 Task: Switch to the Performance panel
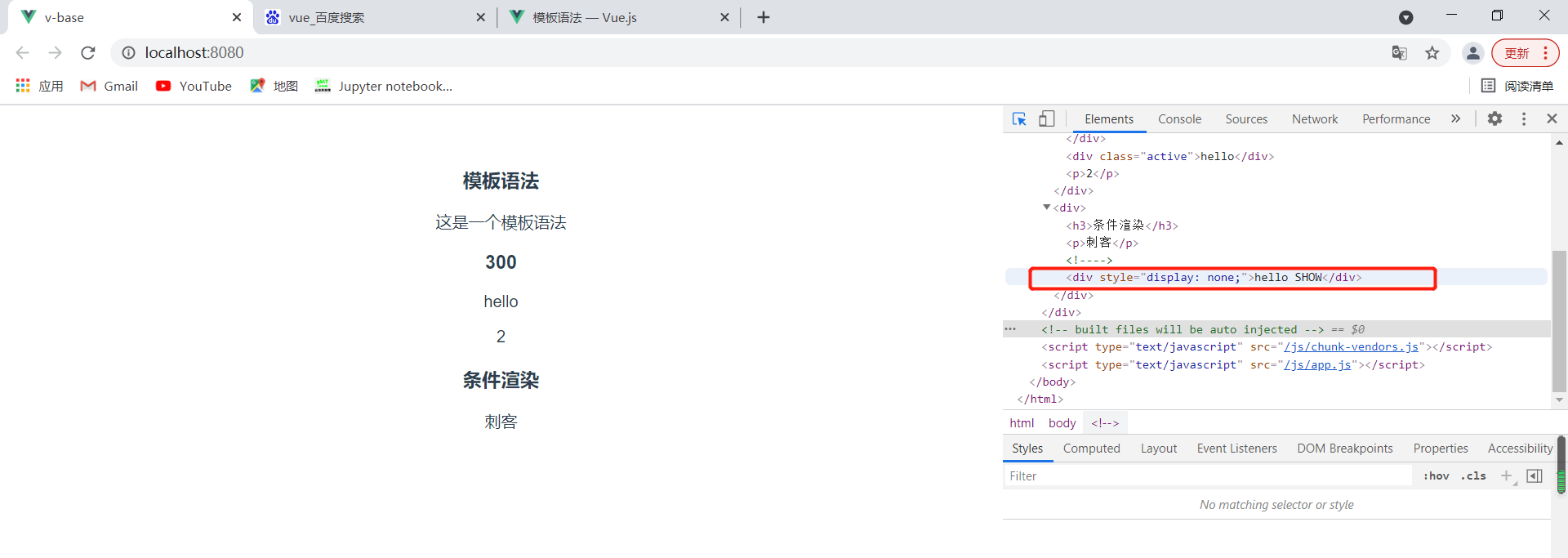(1396, 119)
